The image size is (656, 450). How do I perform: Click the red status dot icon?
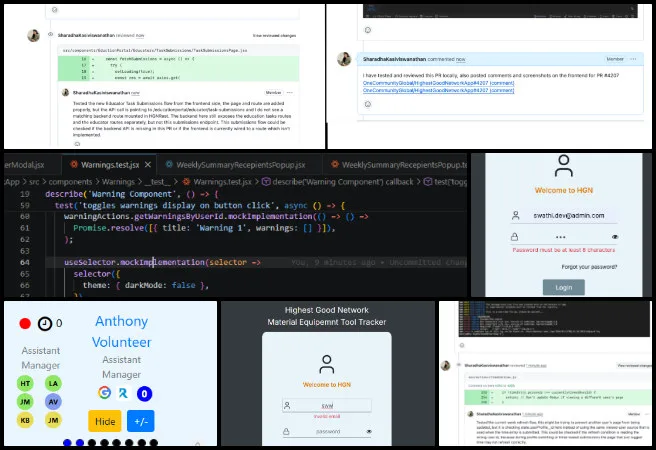tap(25, 324)
